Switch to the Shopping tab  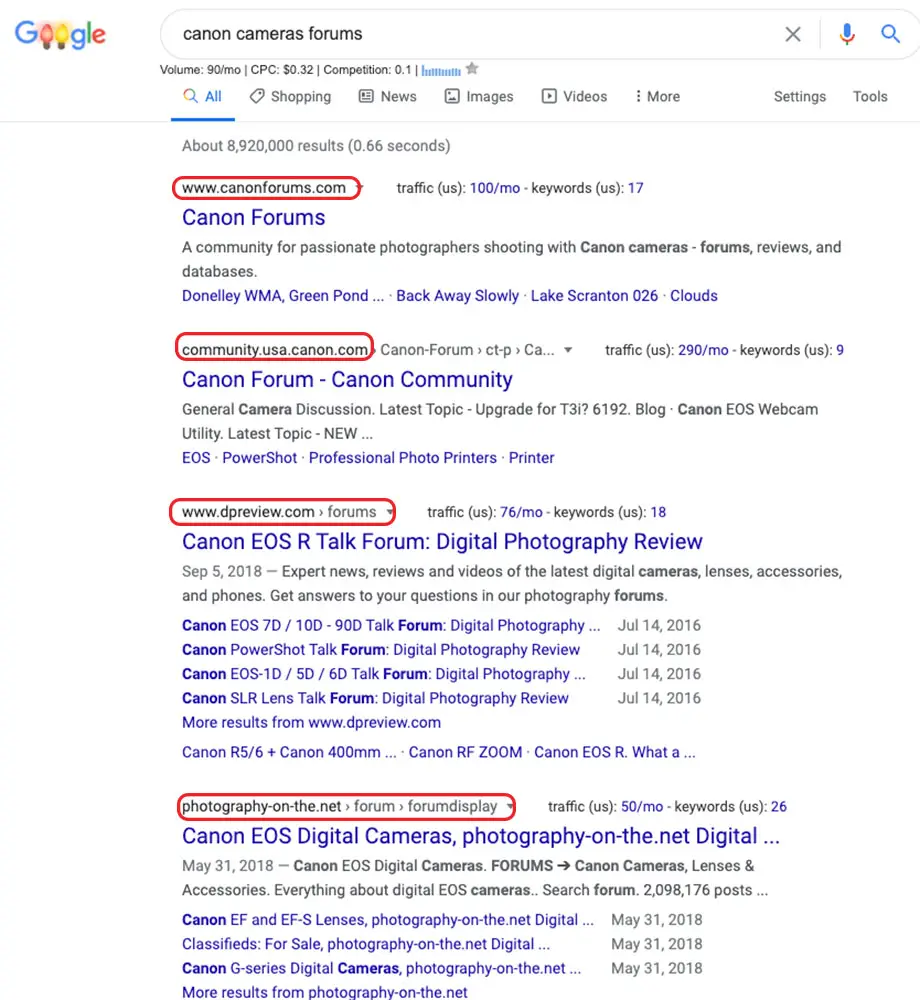tap(291, 96)
